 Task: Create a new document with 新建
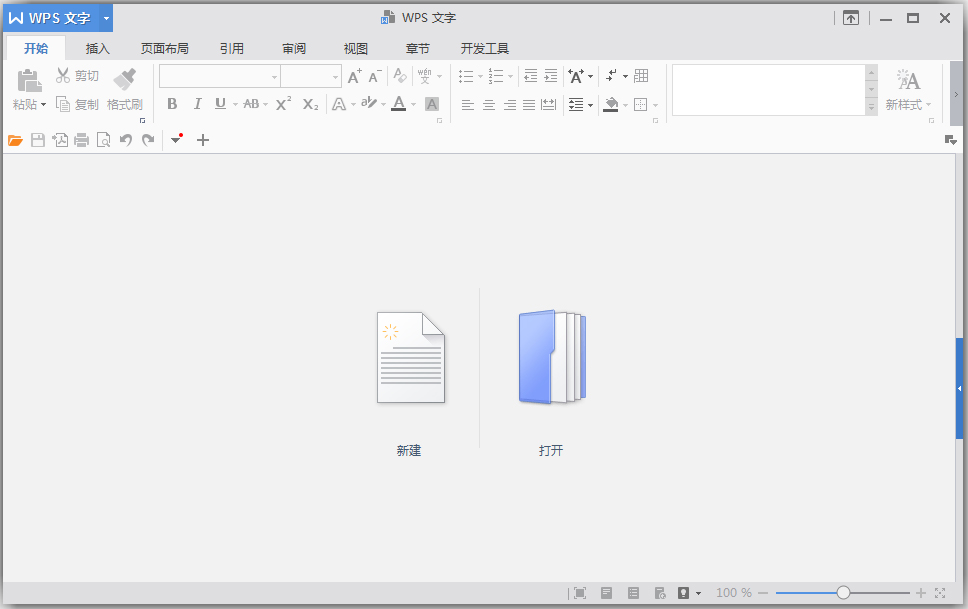(x=410, y=384)
